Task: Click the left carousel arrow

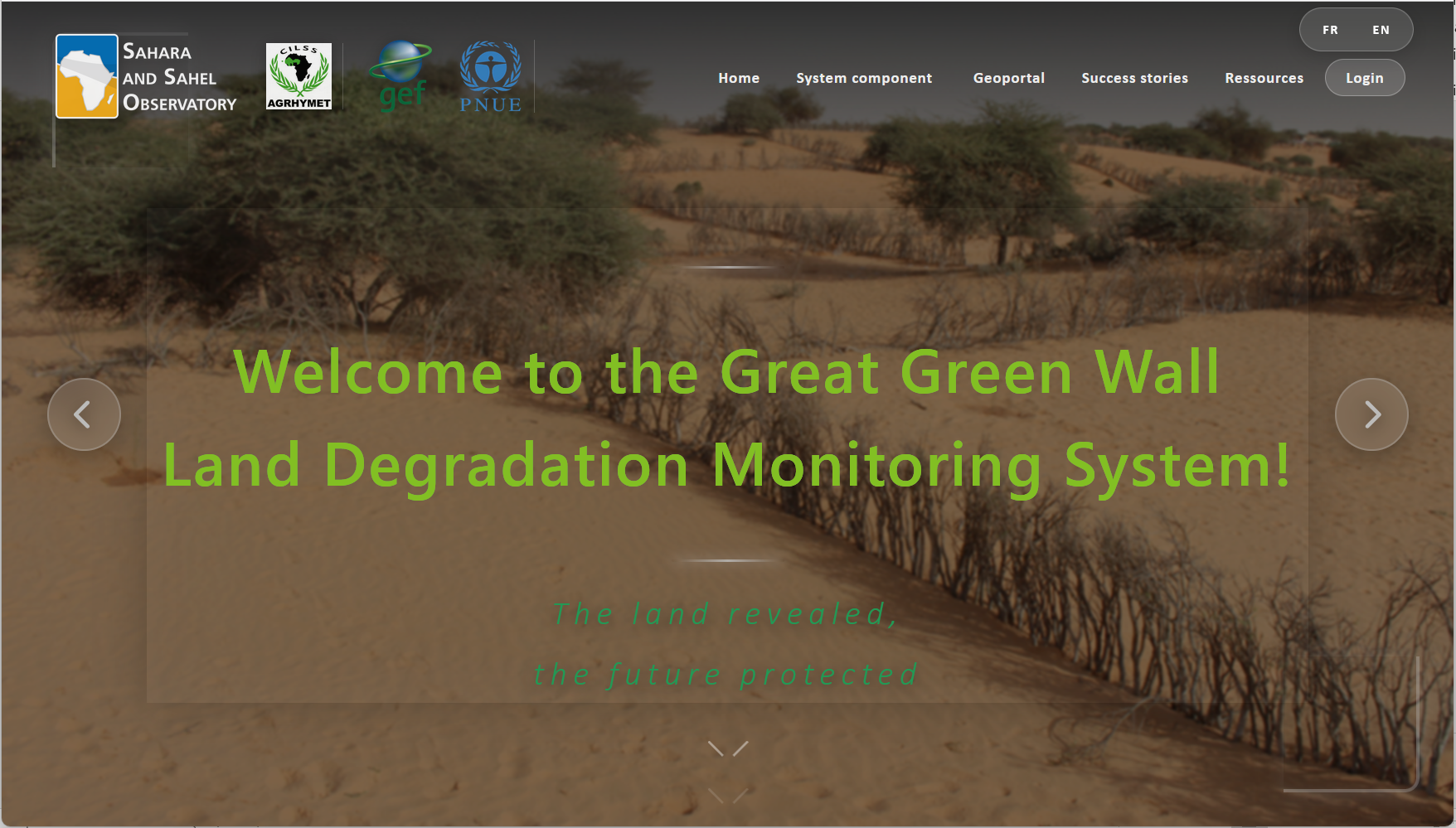Action: (84, 414)
